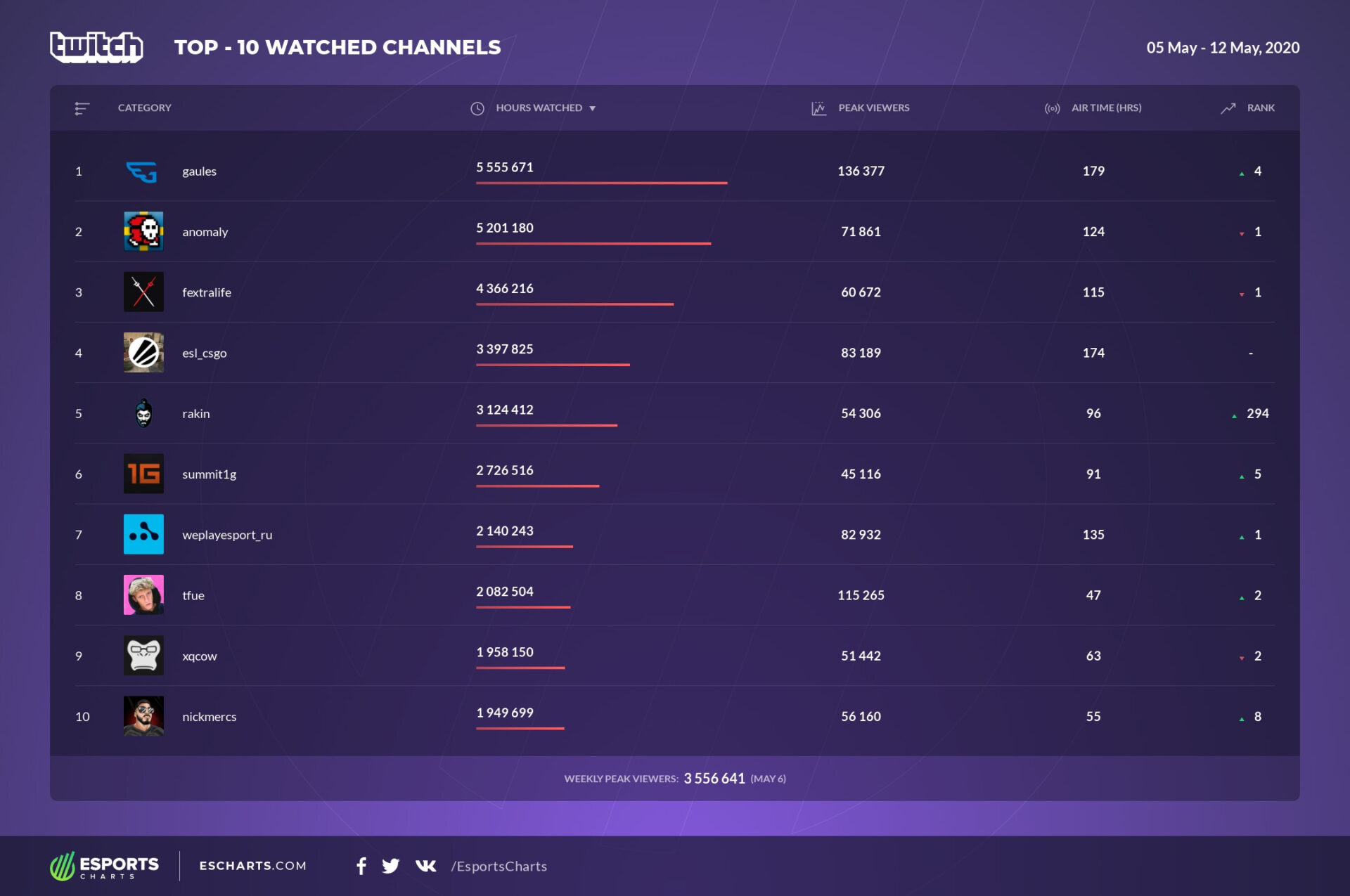This screenshot has width=1350, height=896.
Task: Sort by RANK column header
Action: (x=1261, y=108)
